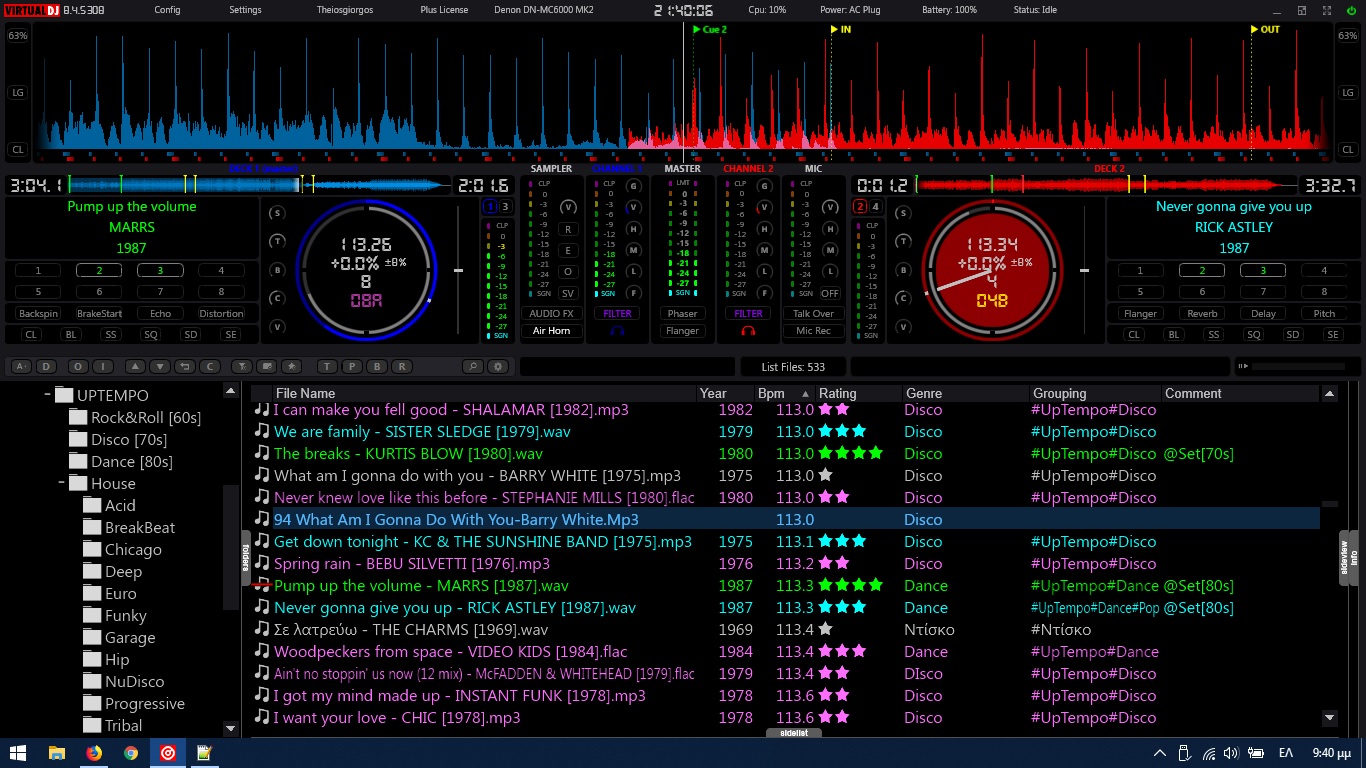Viewport: 1366px width, 768px height.
Task: Click the magnifier search icon in browser toolbar
Action: (x=472, y=367)
